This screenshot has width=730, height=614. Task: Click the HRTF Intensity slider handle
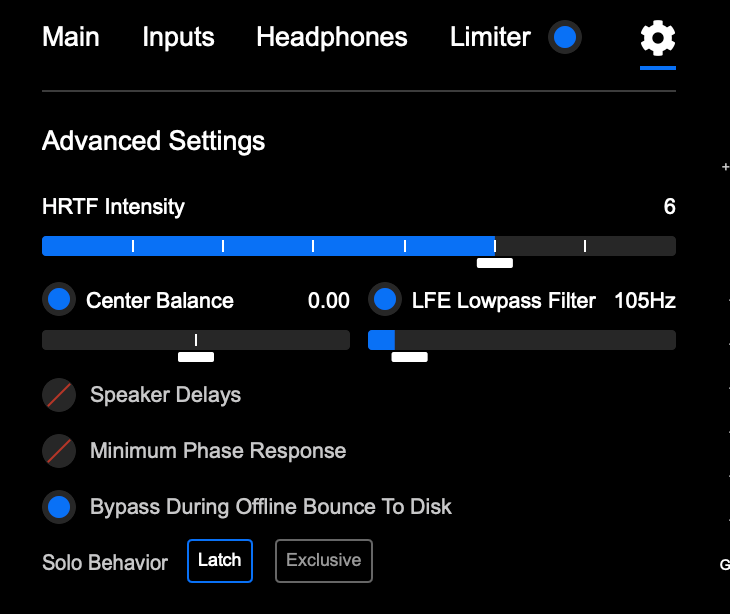(x=495, y=263)
